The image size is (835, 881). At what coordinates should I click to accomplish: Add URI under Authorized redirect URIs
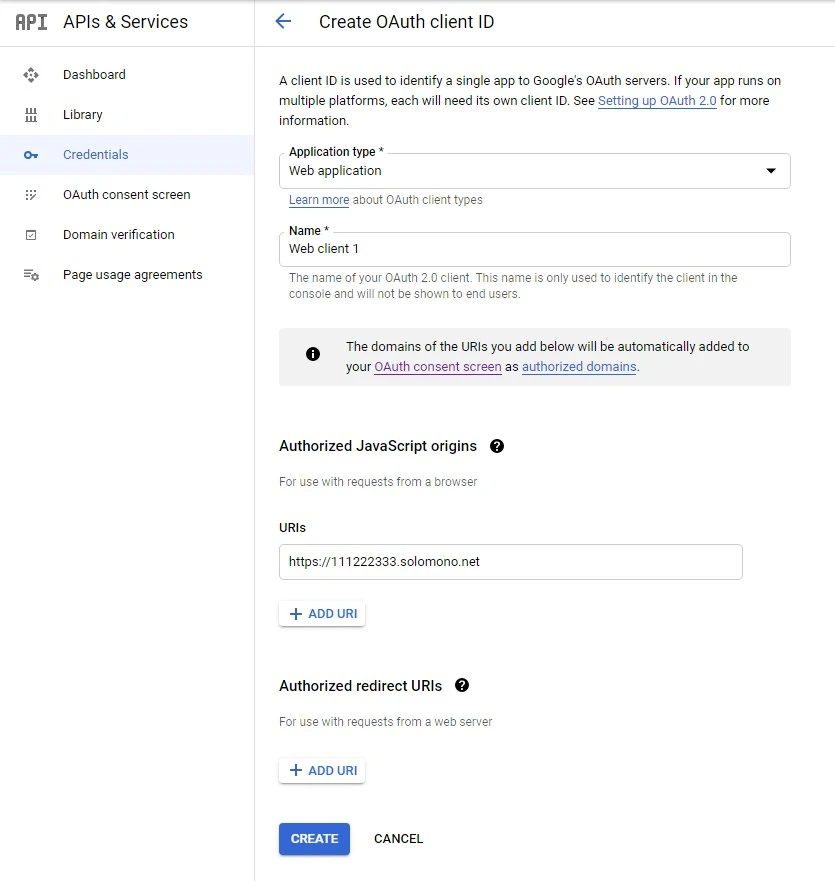(322, 771)
